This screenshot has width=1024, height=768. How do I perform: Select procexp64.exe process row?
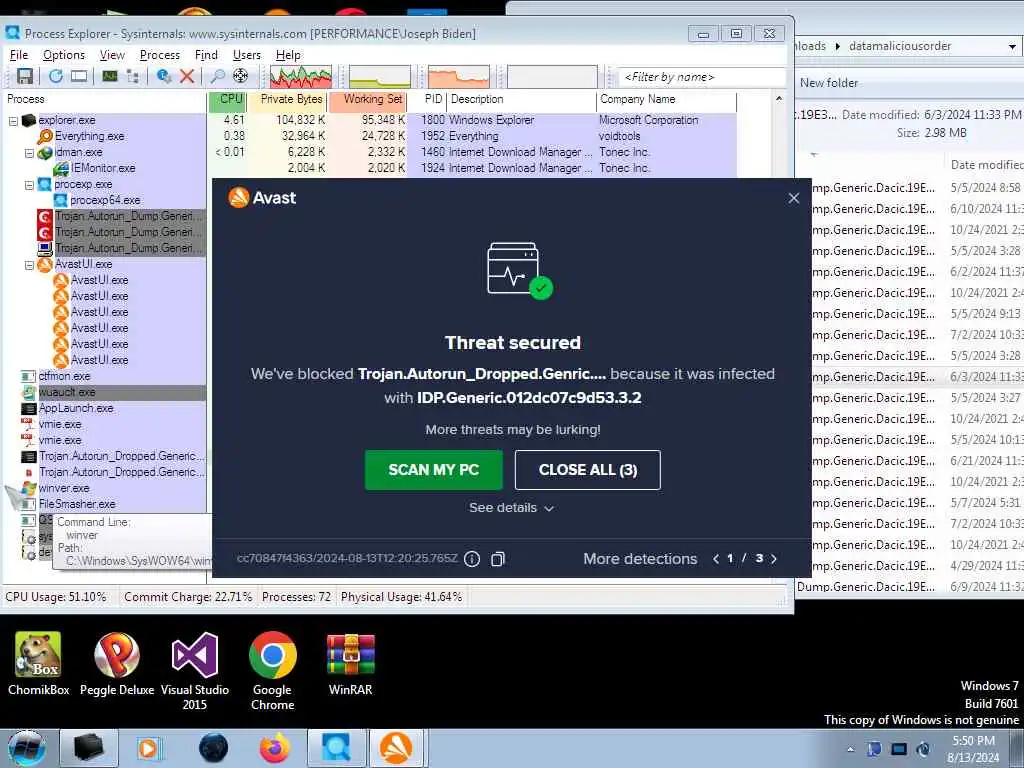pos(104,200)
